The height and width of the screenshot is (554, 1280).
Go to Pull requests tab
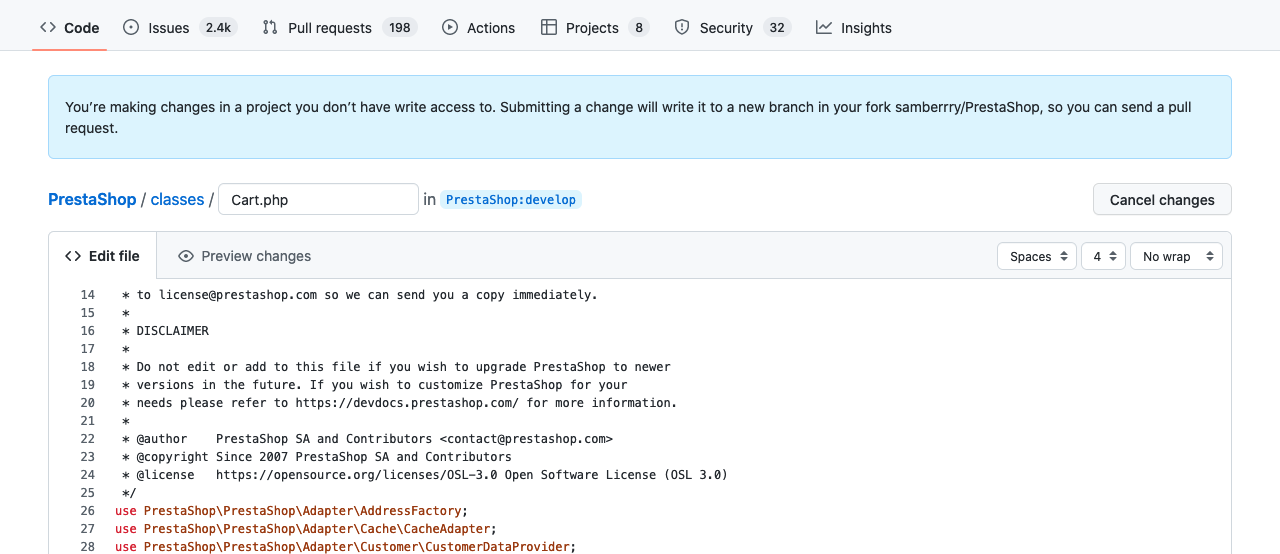339,28
